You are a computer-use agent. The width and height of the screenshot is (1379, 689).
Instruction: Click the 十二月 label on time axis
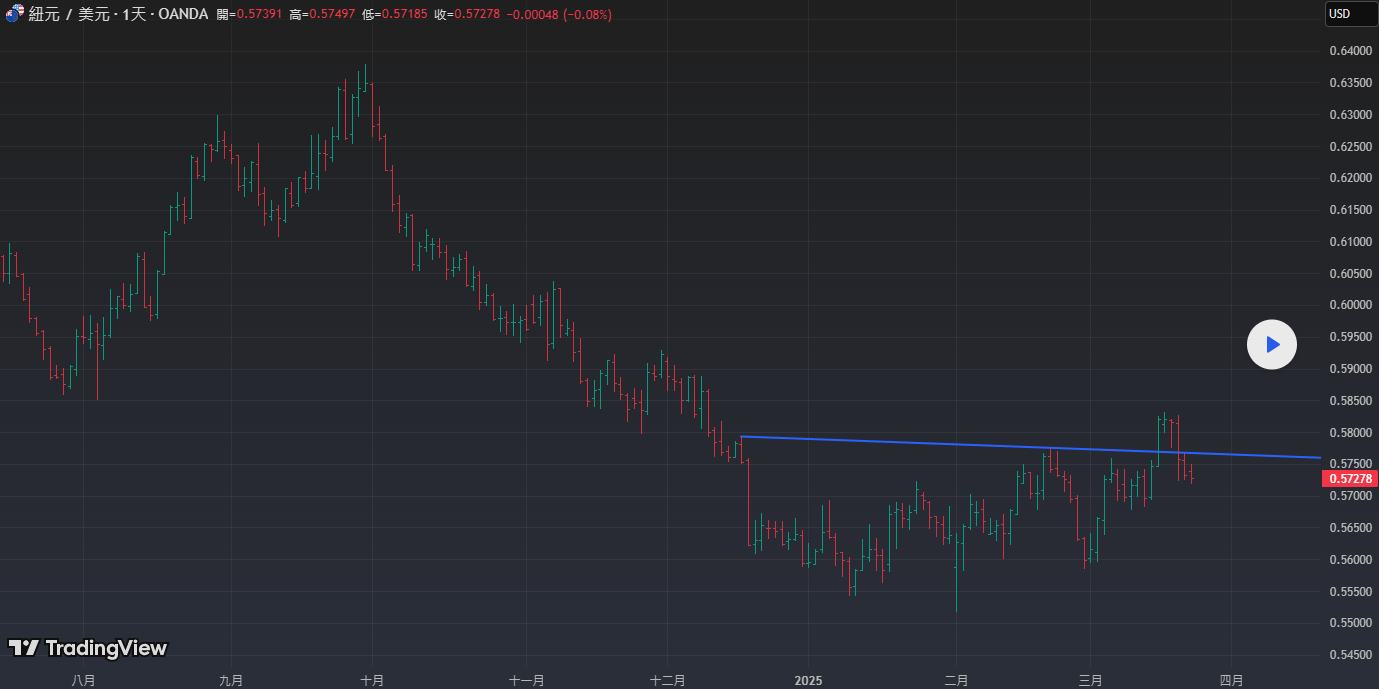tap(667, 680)
